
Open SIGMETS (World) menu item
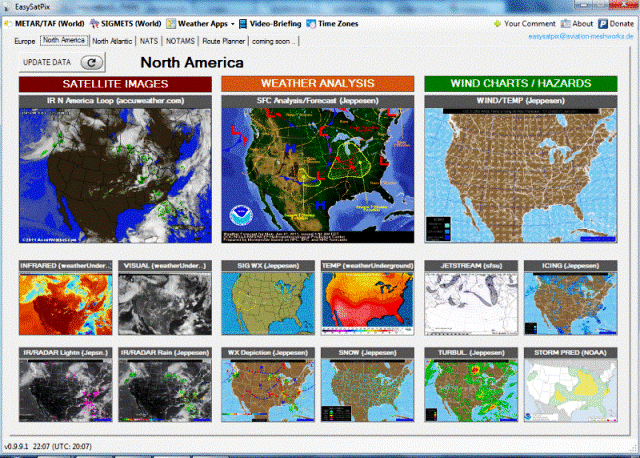[131, 24]
